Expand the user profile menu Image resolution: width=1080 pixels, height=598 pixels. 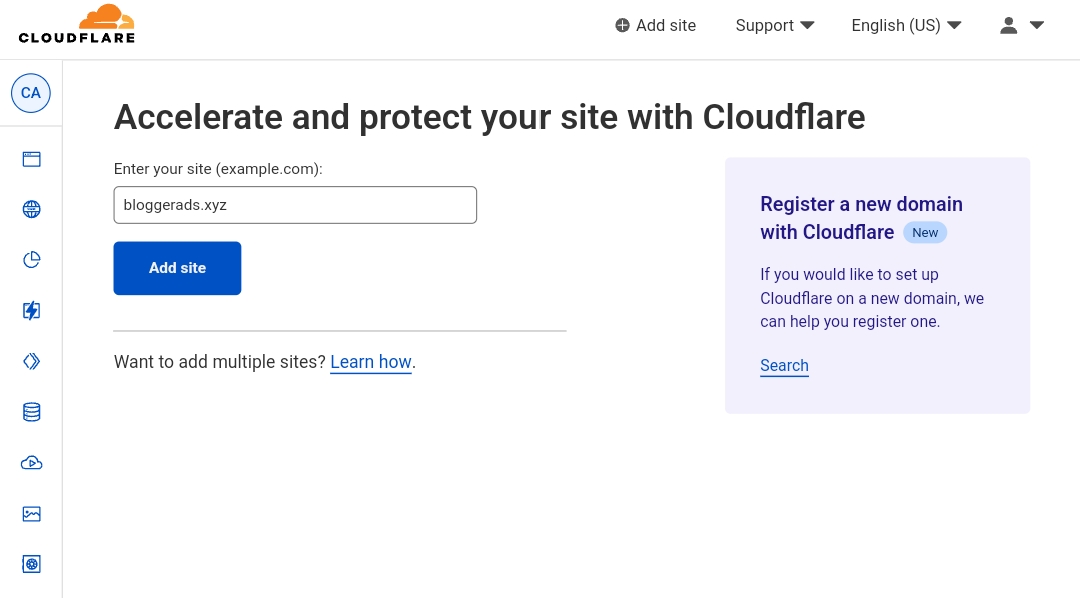point(1022,26)
